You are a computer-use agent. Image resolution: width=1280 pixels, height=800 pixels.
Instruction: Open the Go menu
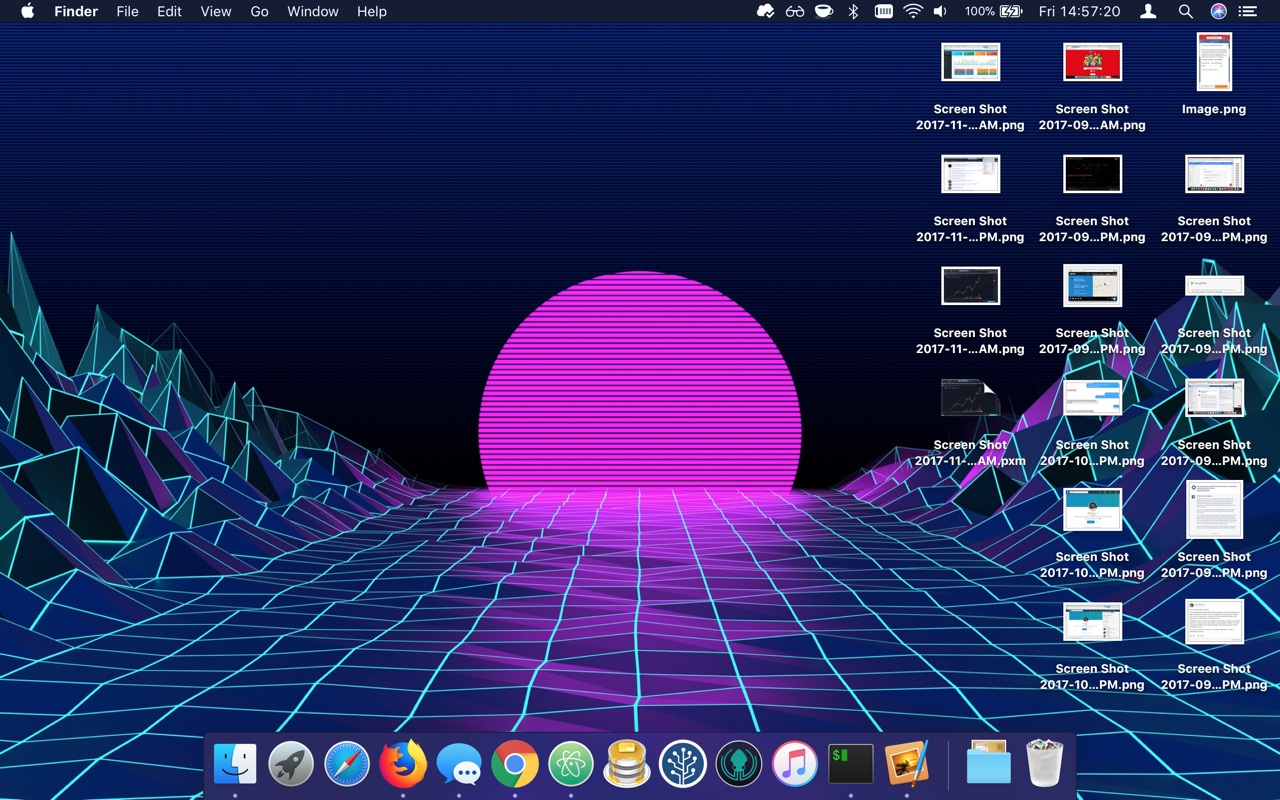click(259, 12)
